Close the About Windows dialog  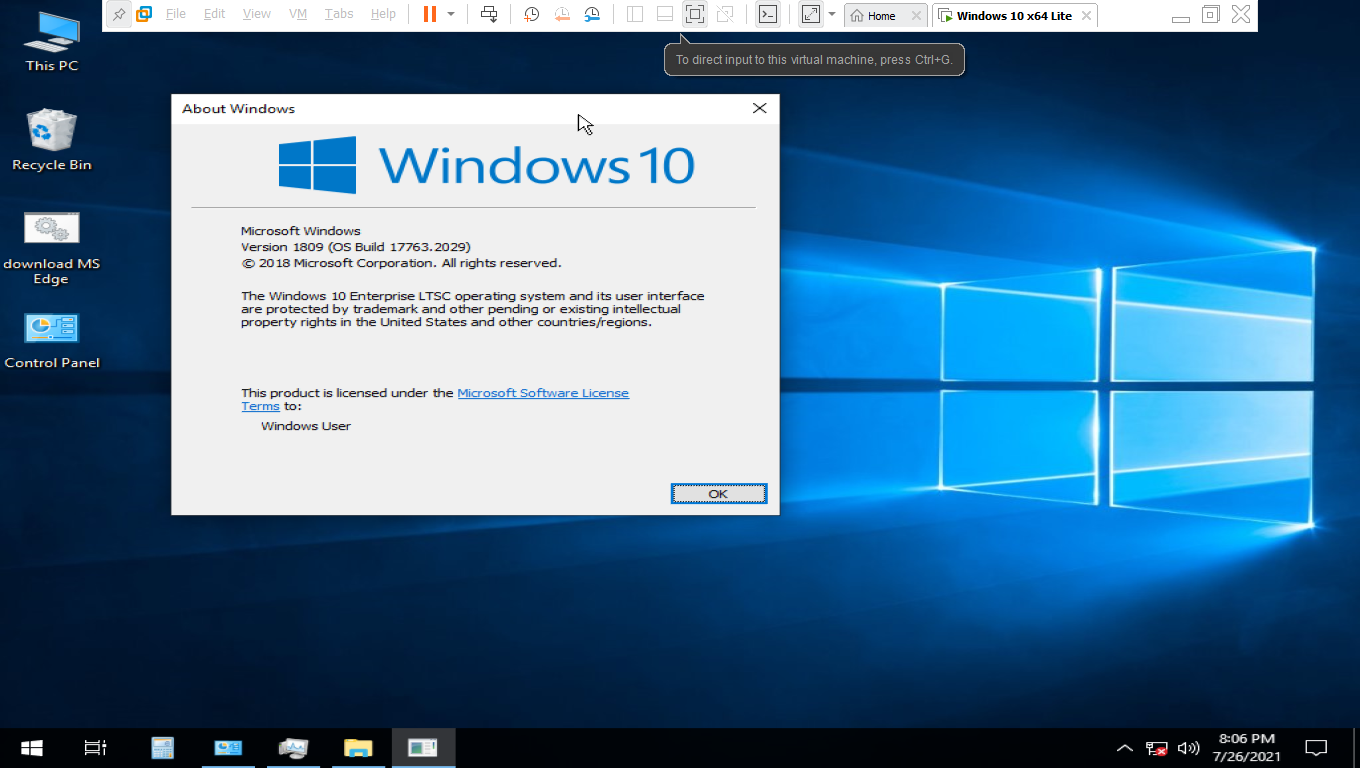click(x=759, y=108)
